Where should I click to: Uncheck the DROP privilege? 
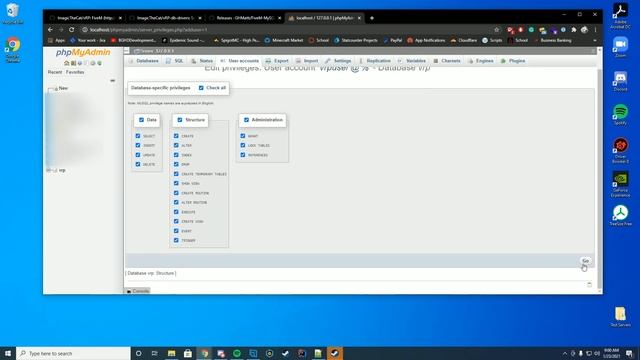click(x=176, y=164)
